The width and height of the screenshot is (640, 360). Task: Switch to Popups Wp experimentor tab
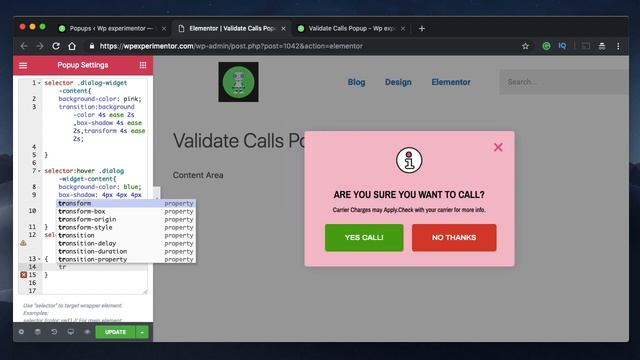(x=110, y=29)
